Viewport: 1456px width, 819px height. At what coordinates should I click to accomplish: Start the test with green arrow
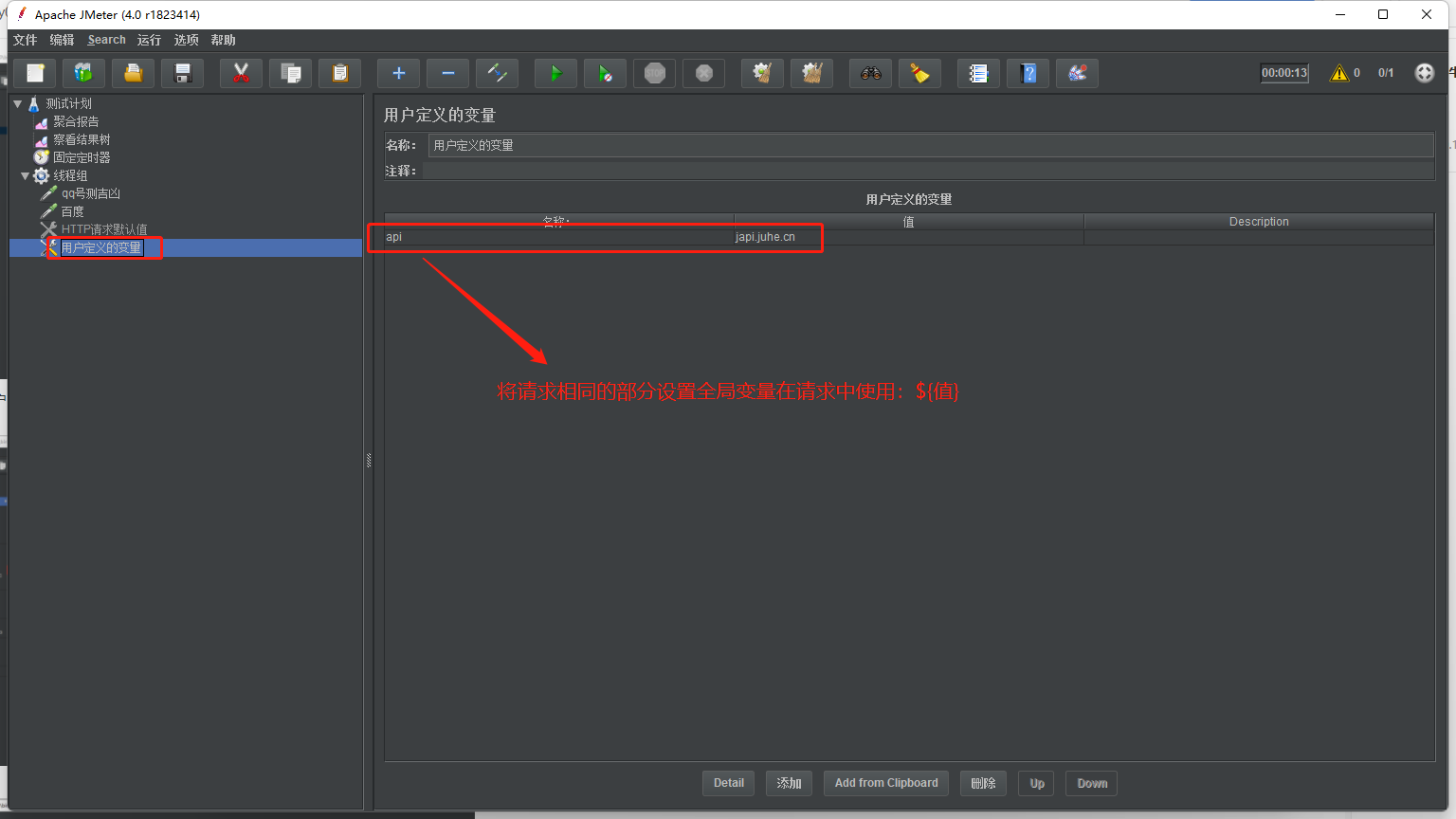click(556, 73)
